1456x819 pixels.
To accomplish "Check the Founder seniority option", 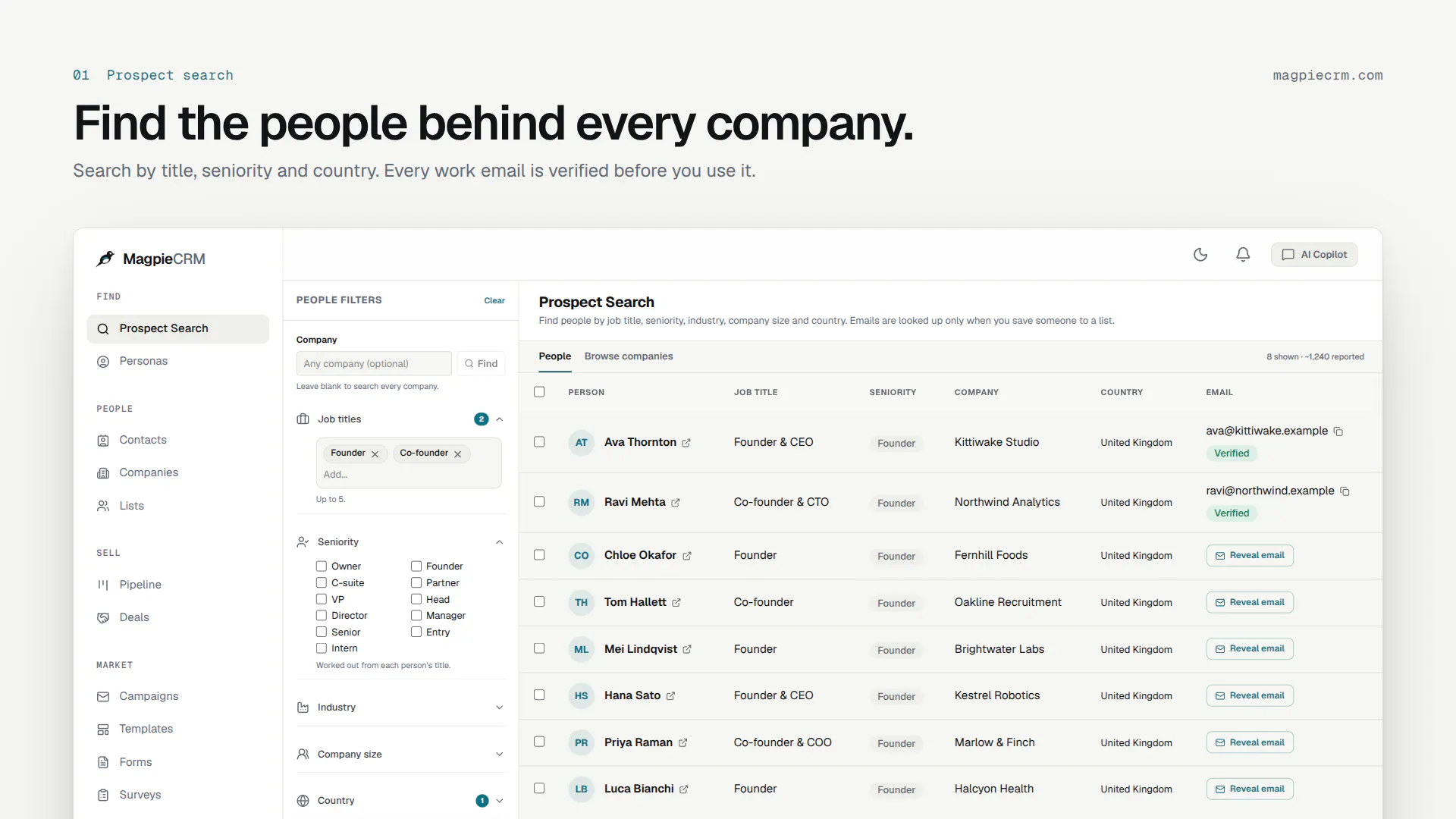I will point(416,566).
